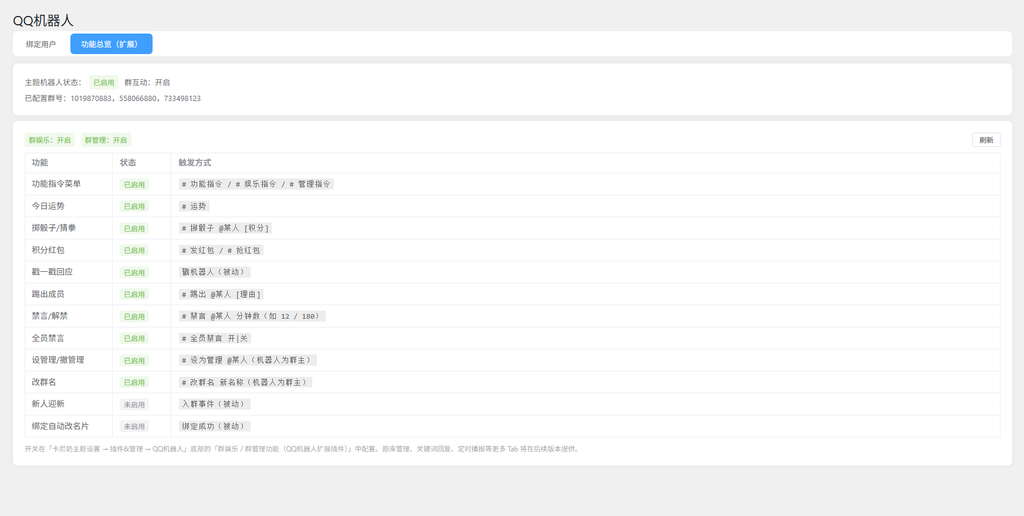Click the # 设为管理 @某人 trigger
Viewport: 1024px width, 516px height.
(248, 360)
